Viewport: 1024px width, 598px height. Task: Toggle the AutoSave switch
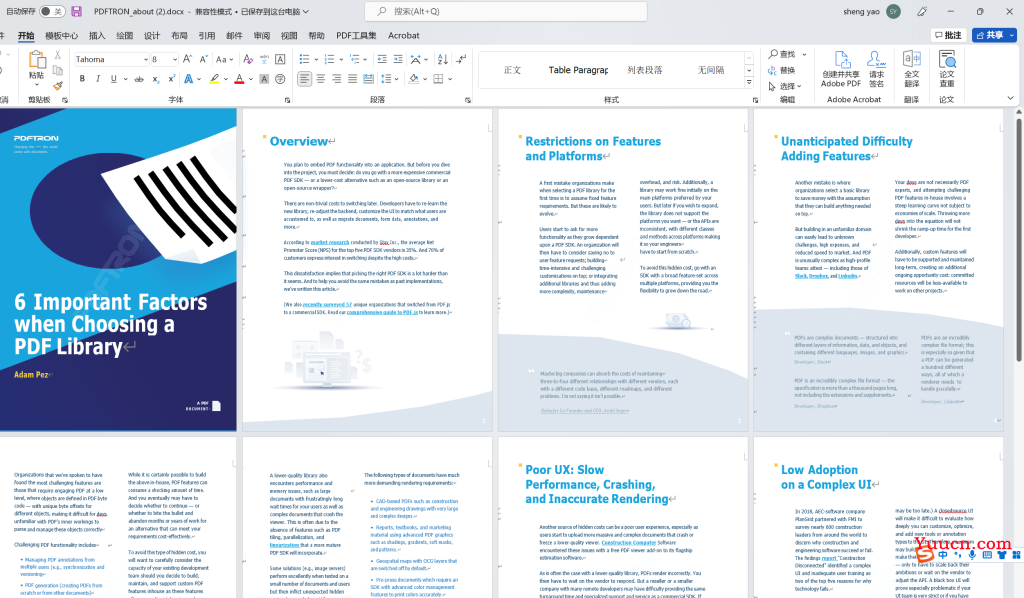[x=52, y=11]
